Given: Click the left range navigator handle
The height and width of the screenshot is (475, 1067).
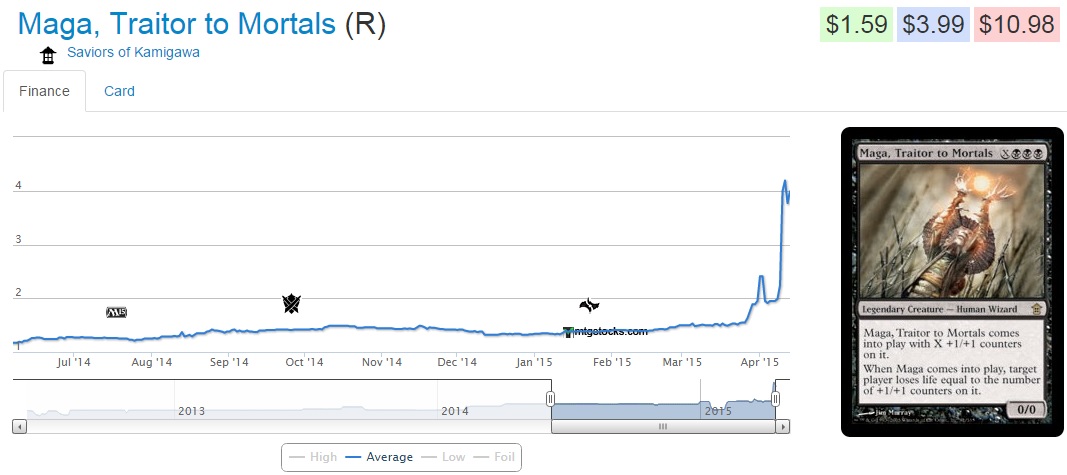Looking at the screenshot, I should click(x=550, y=399).
